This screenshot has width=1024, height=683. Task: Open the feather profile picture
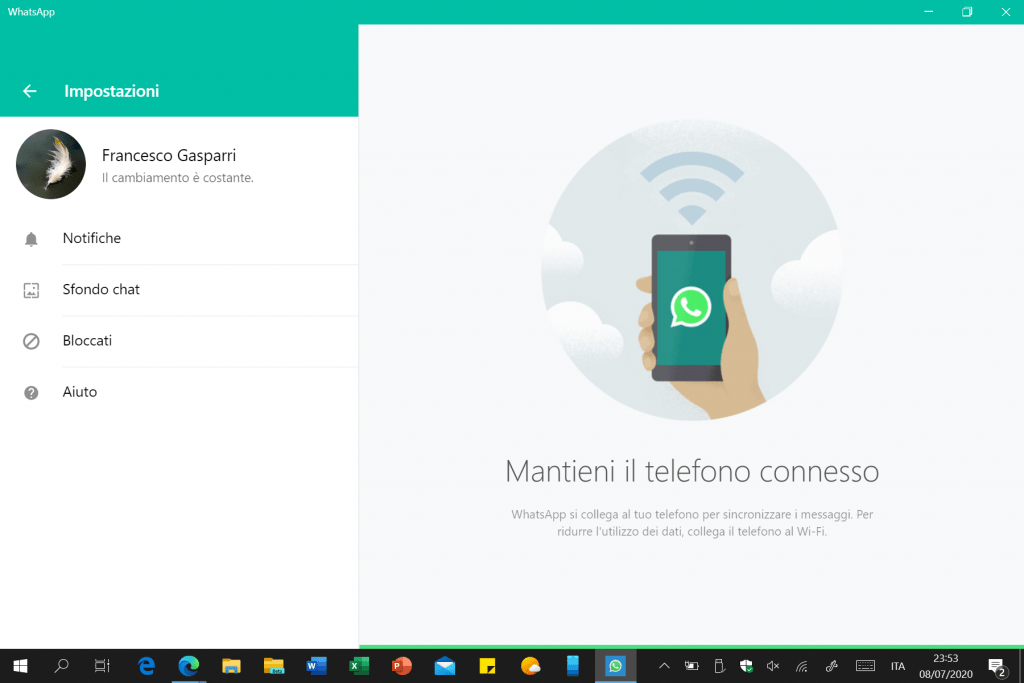coord(51,164)
